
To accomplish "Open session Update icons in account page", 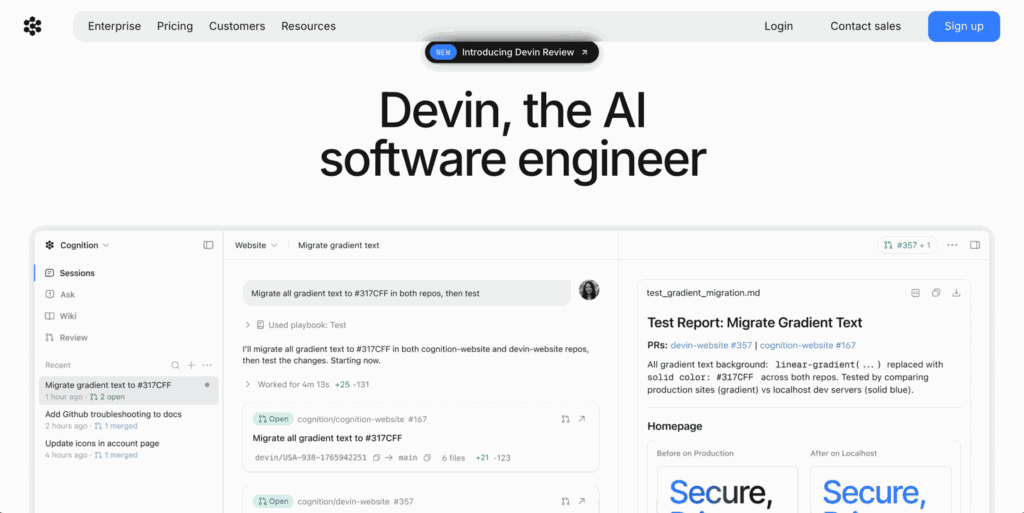I will pos(129,448).
